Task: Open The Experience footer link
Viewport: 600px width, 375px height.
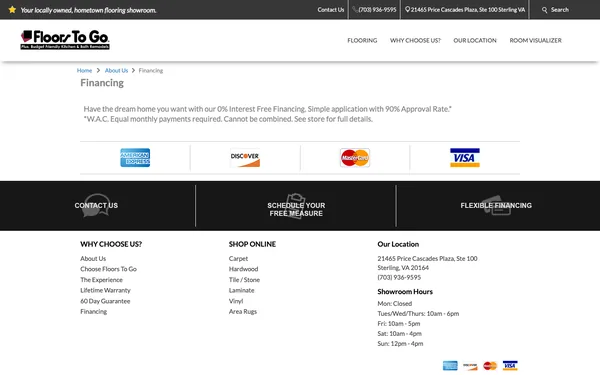Action: pyautogui.click(x=101, y=280)
